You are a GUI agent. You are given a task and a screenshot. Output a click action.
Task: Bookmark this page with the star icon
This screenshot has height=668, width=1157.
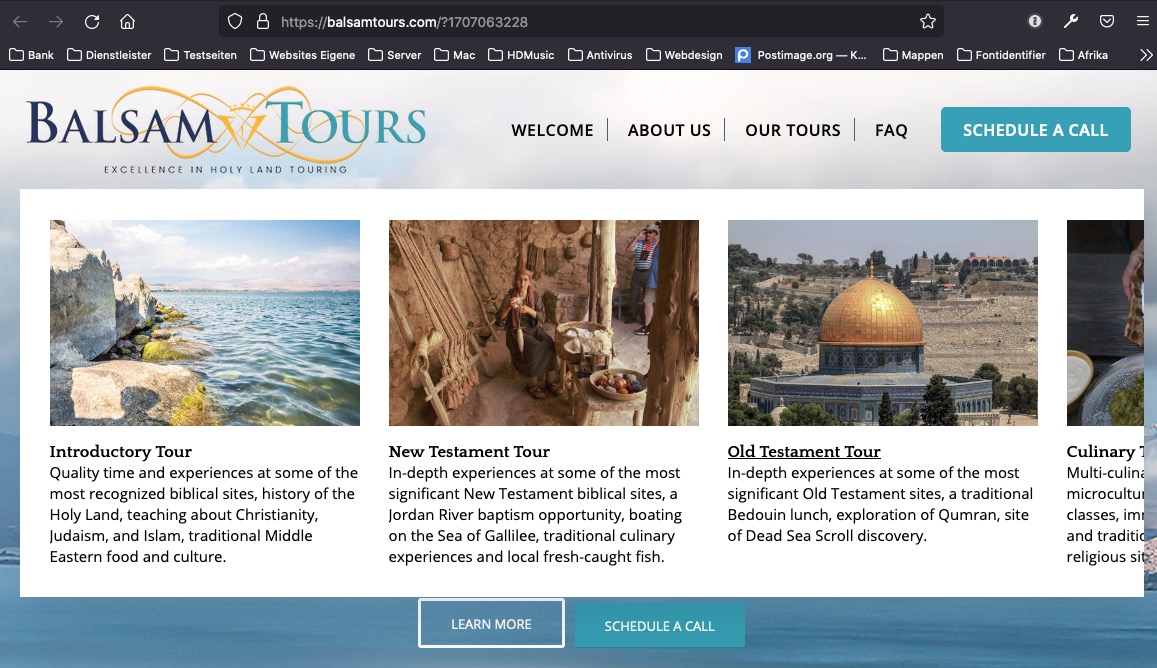click(928, 21)
